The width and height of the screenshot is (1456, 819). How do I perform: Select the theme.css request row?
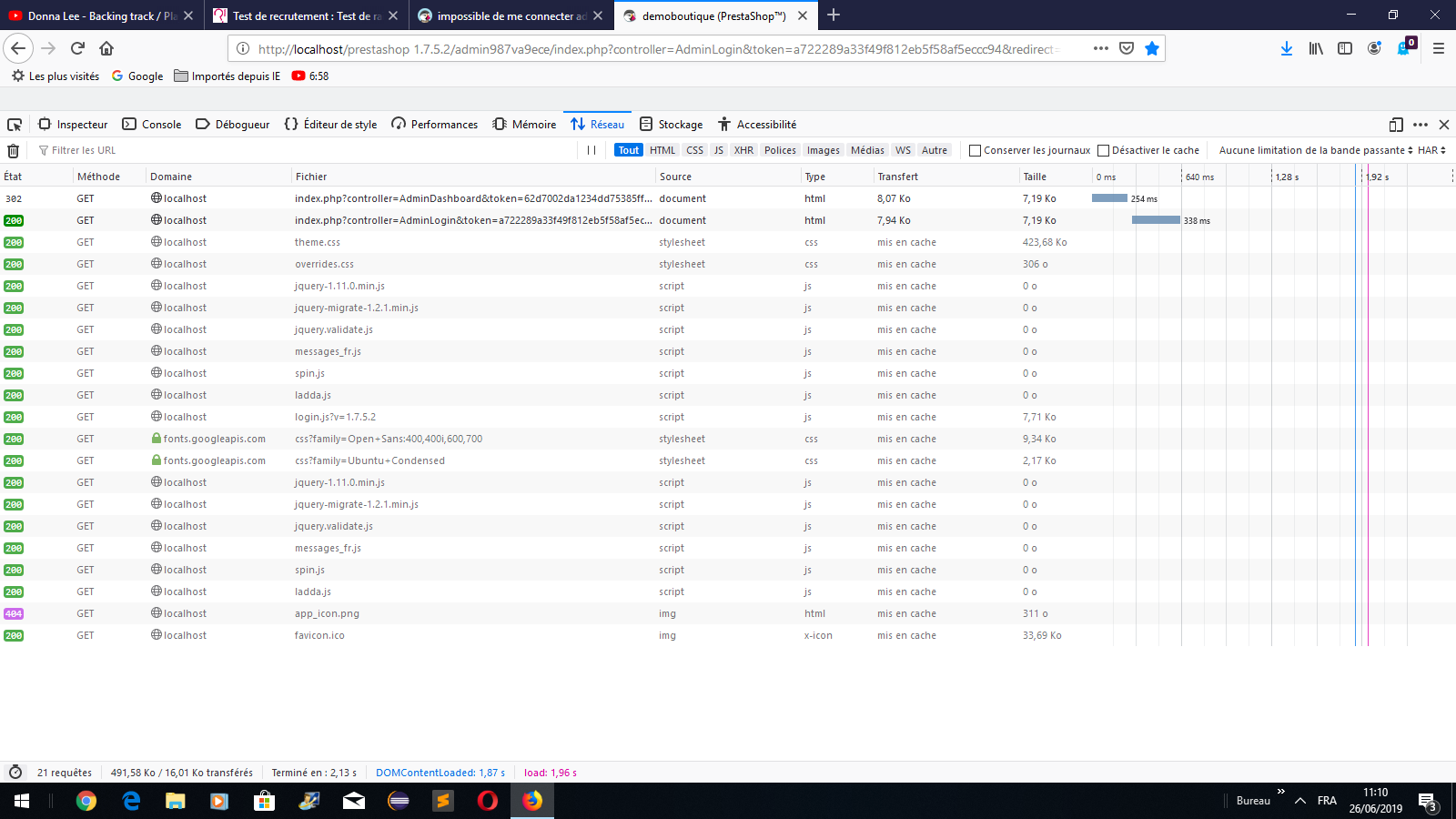tap(728, 242)
